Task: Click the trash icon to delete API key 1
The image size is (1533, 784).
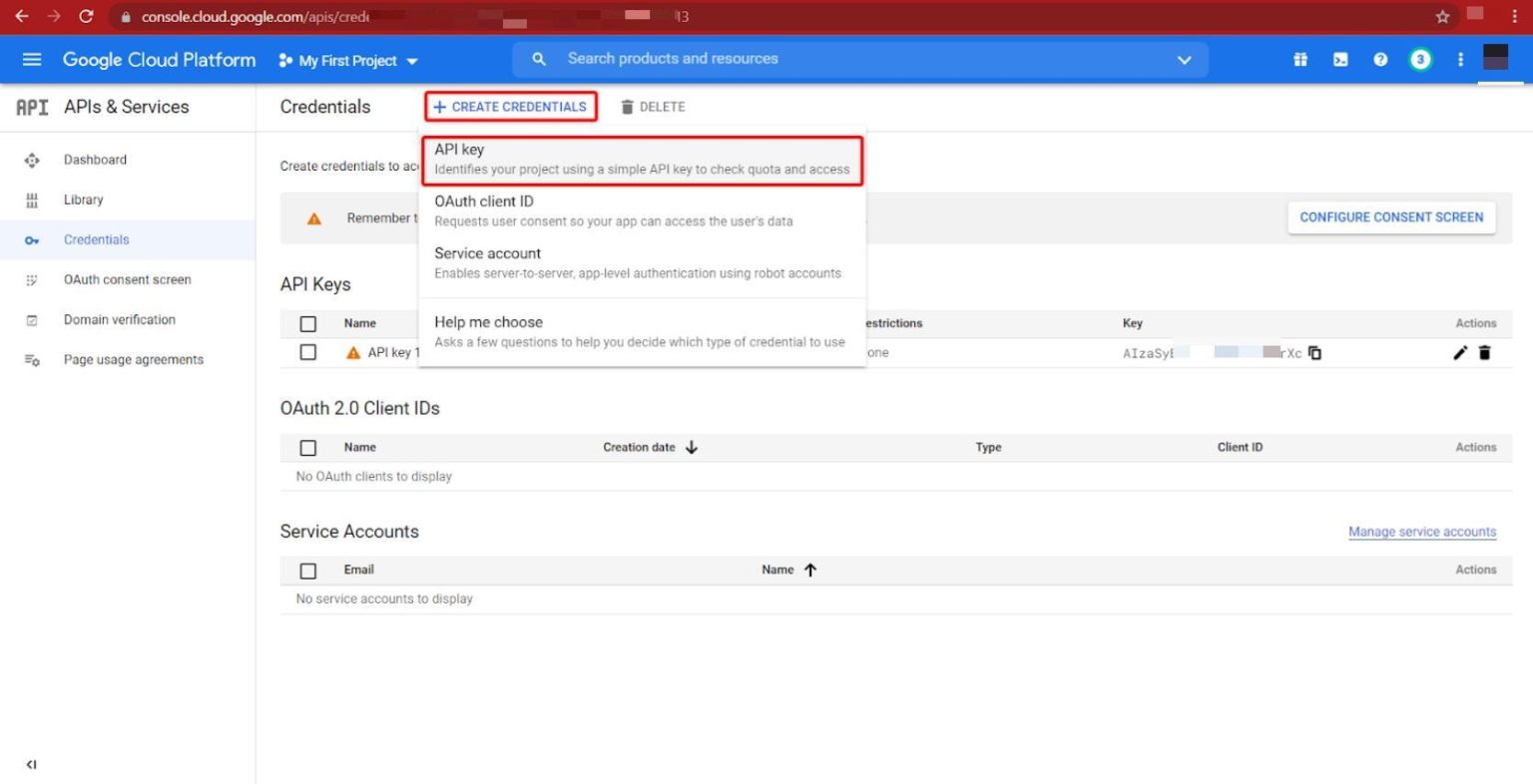Action: (1485, 352)
